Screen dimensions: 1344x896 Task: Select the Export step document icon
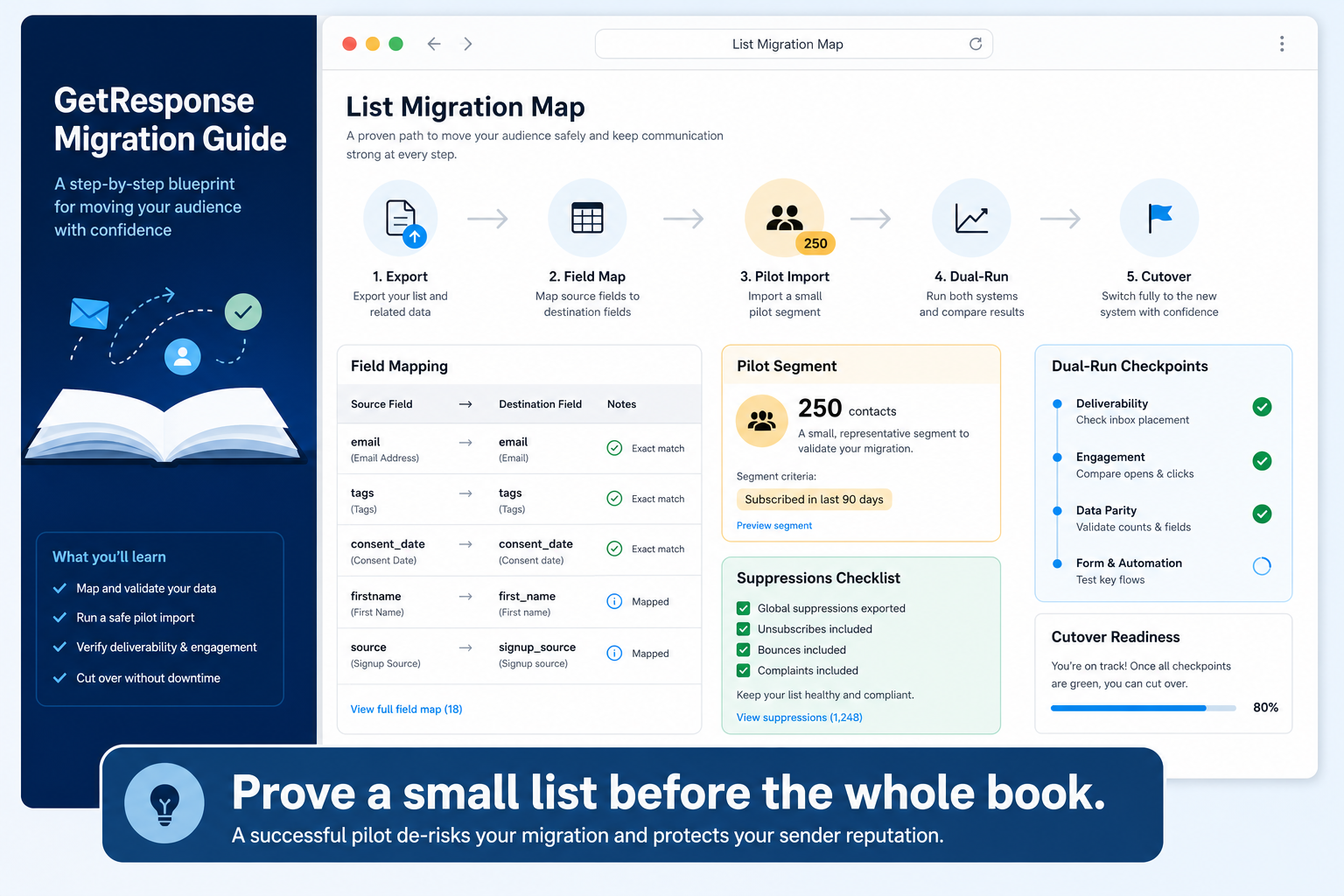tap(402, 219)
